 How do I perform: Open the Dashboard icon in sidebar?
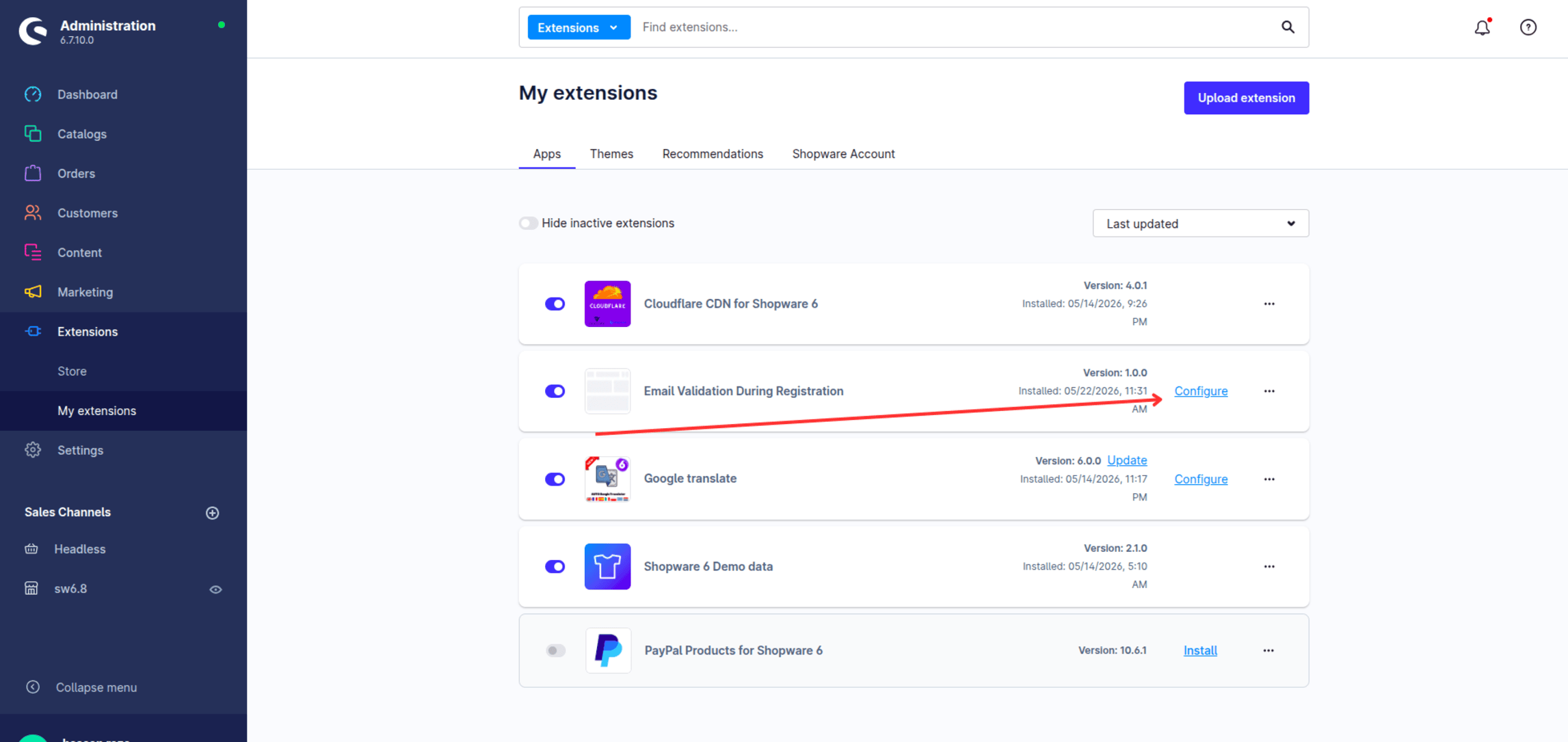click(33, 94)
